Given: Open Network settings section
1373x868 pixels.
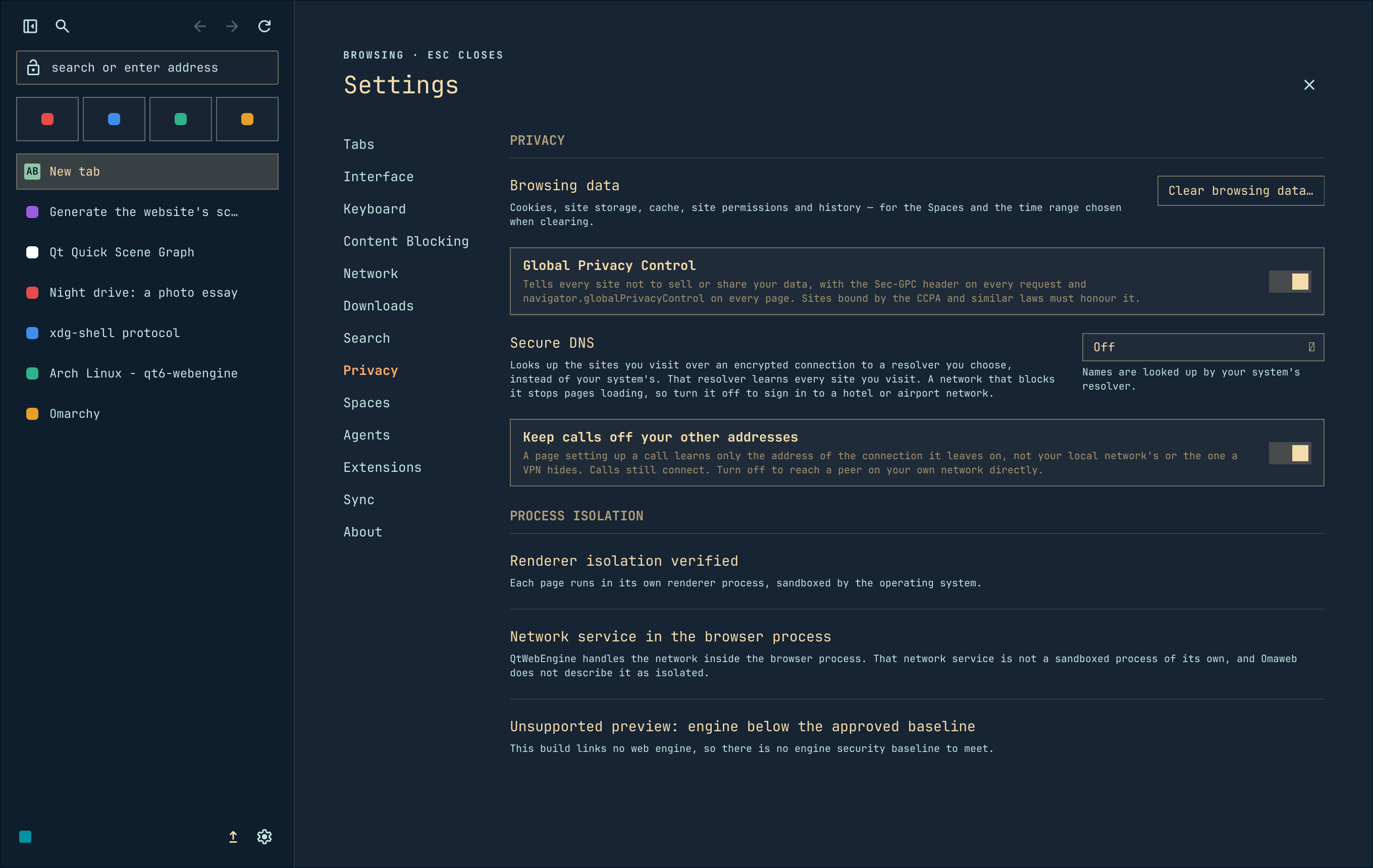Looking at the screenshot, I should pos(371,274).
